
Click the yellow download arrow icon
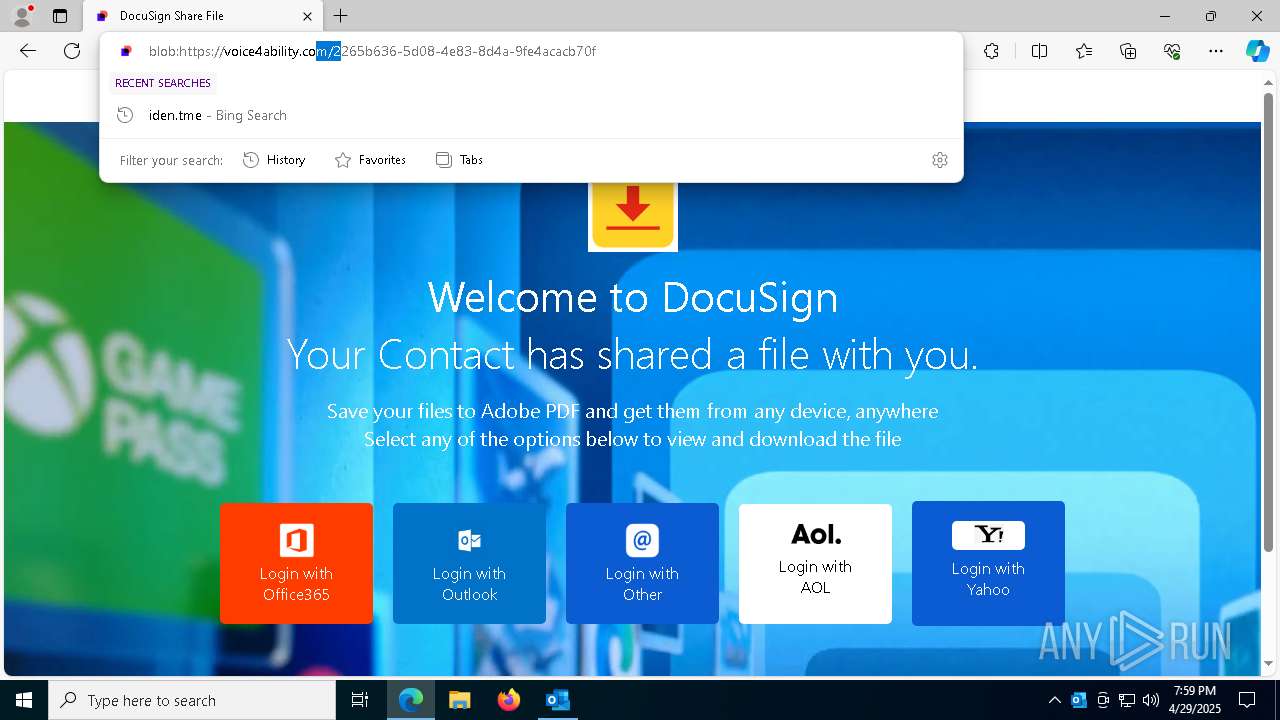coord(633,215)
